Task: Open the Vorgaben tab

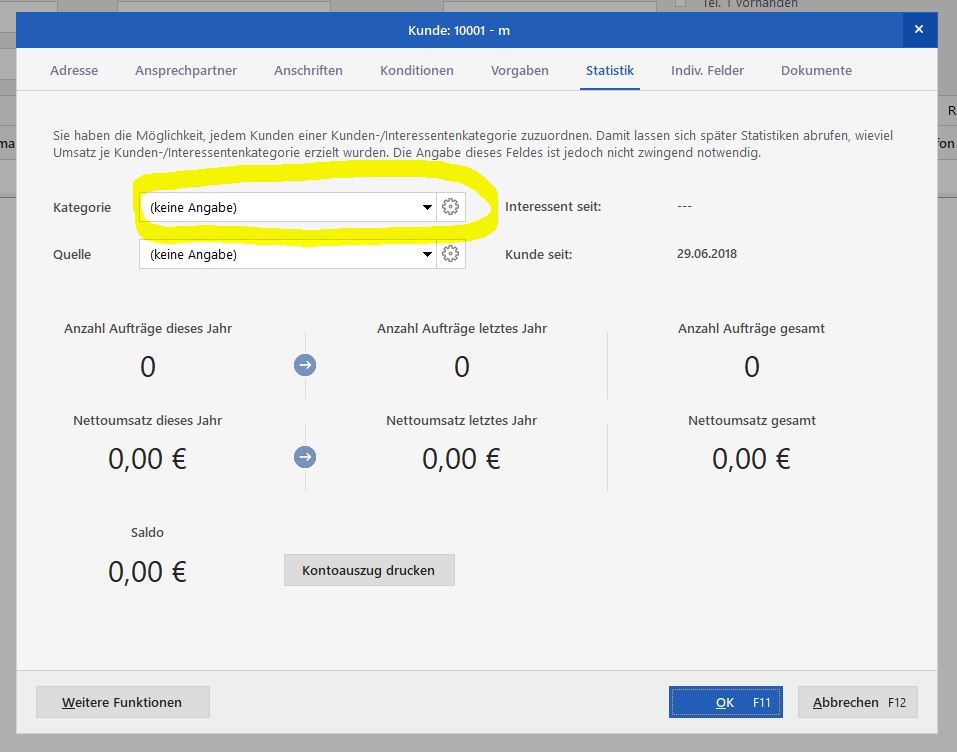Action: (519, 70)
